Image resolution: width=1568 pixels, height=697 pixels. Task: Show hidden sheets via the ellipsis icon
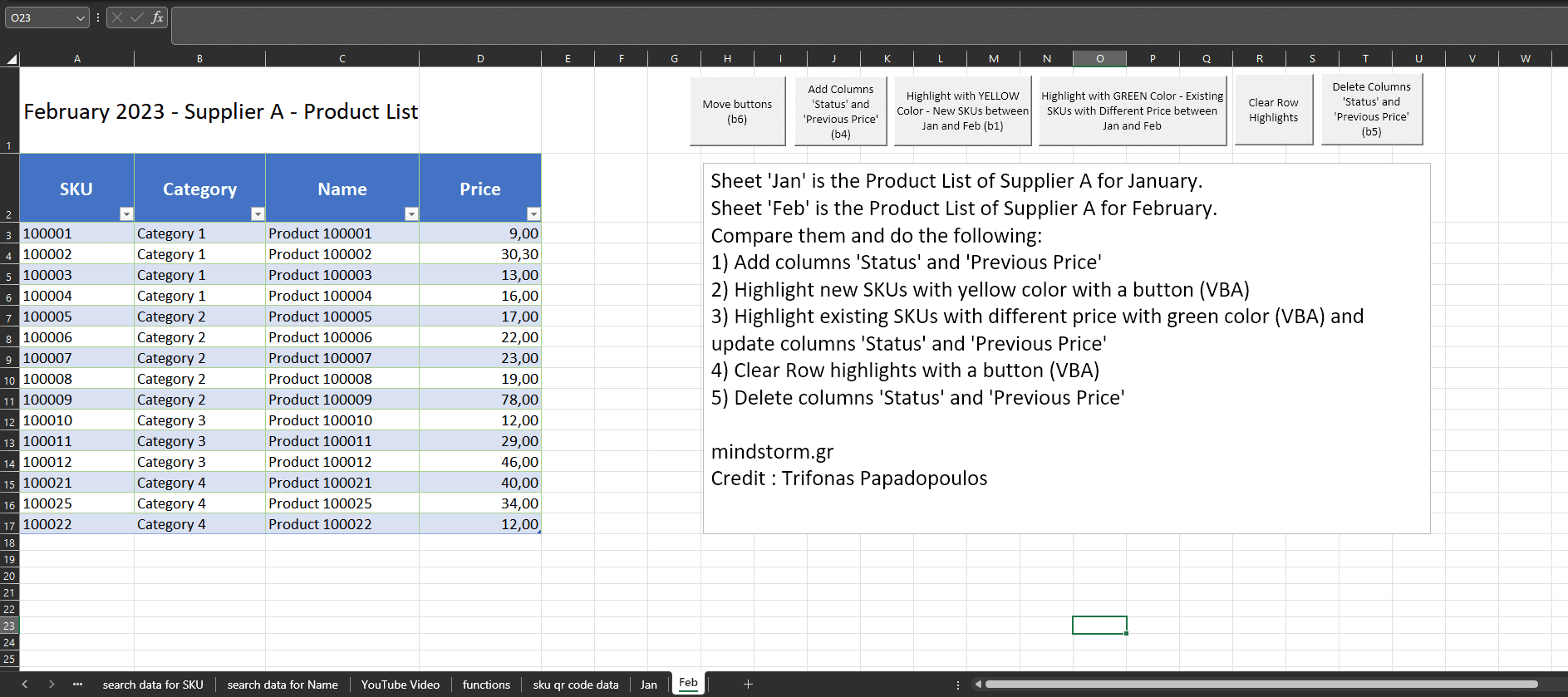pyautogui.click(x=77, y=684)
